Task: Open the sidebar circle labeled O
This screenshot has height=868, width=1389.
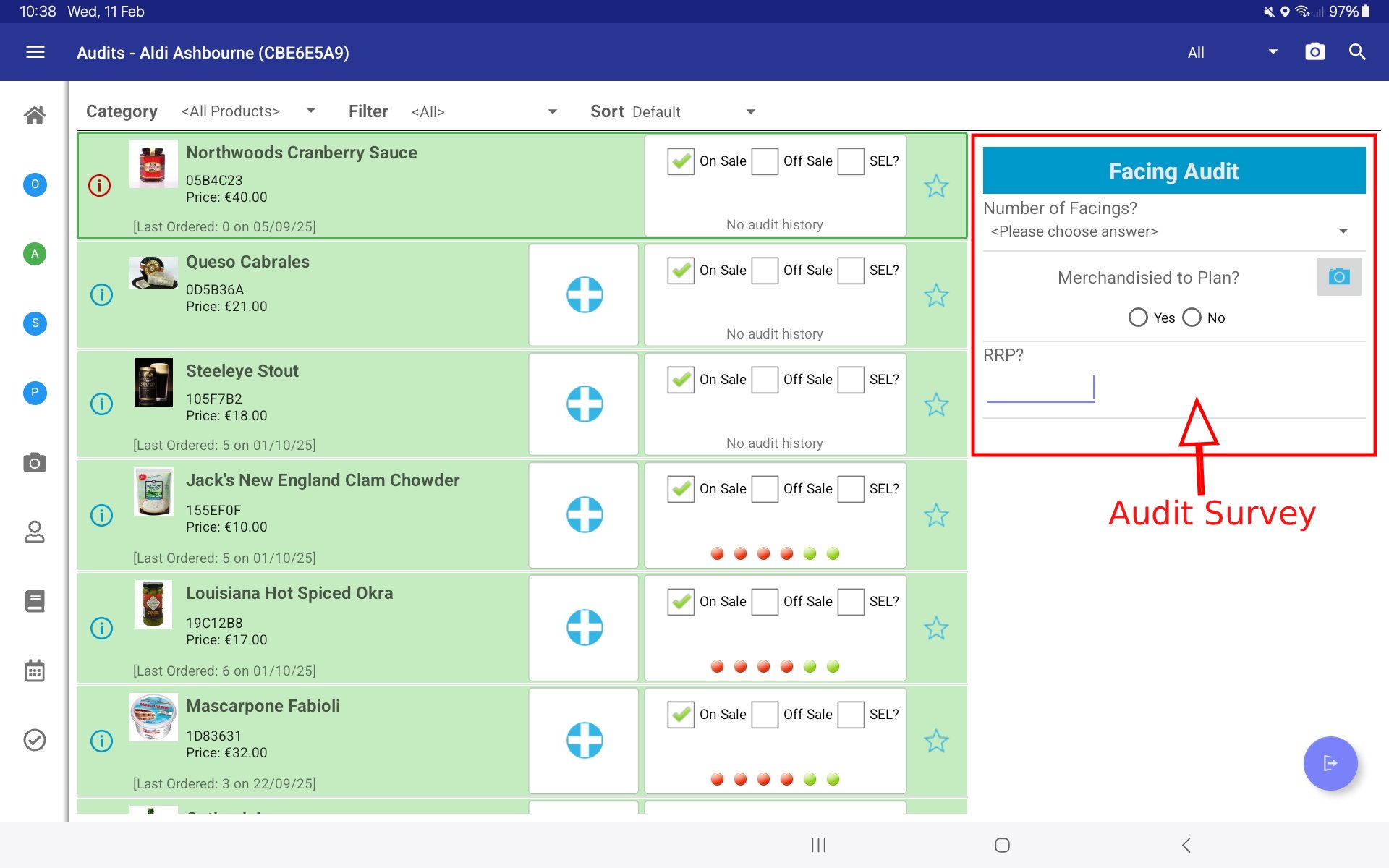Action: (35, 184)
